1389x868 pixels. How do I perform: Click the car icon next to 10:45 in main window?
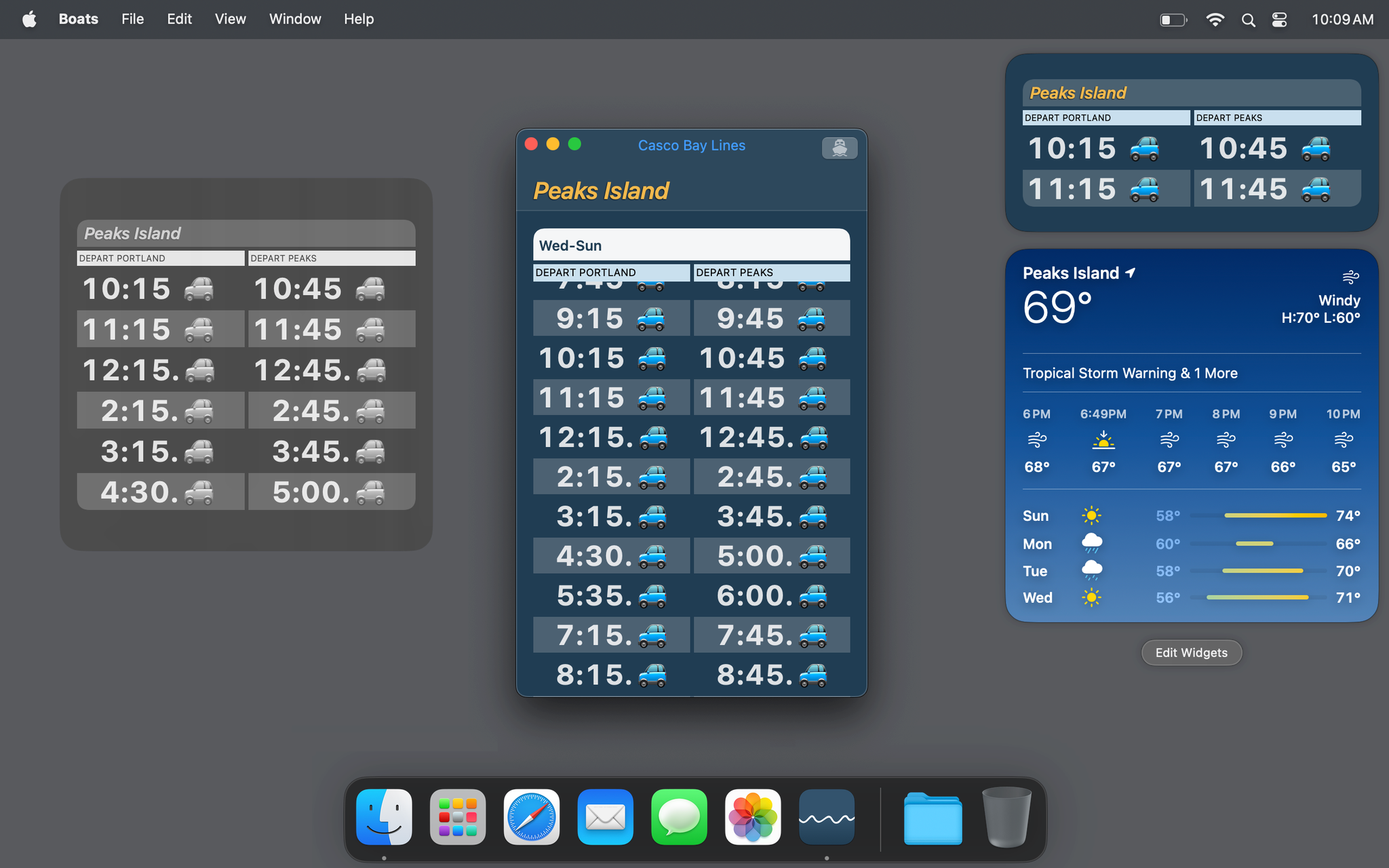pos(812,358)
